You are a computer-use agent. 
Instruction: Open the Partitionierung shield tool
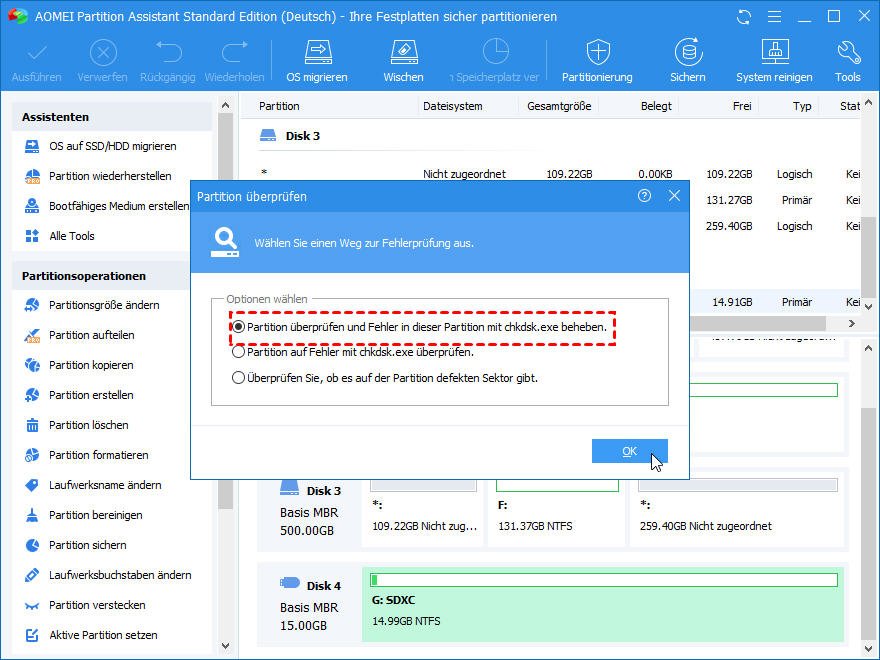(597, 60)
